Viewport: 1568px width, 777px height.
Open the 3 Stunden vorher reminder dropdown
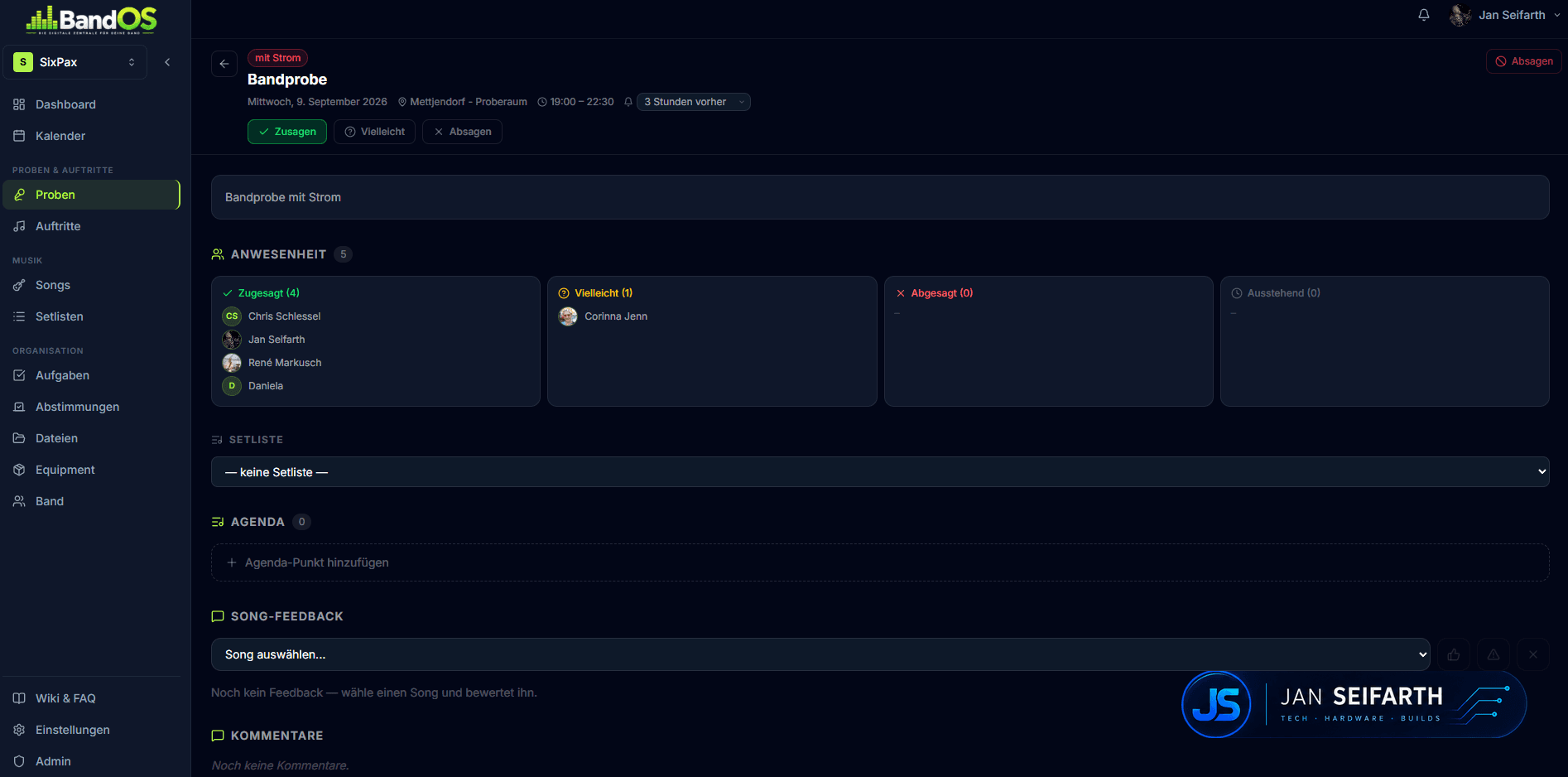[694, 102]
